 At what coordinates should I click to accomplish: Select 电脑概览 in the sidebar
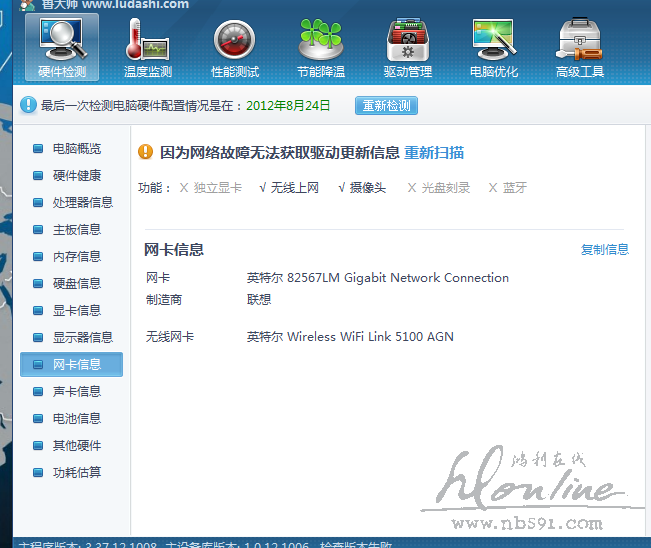point(76,149)
